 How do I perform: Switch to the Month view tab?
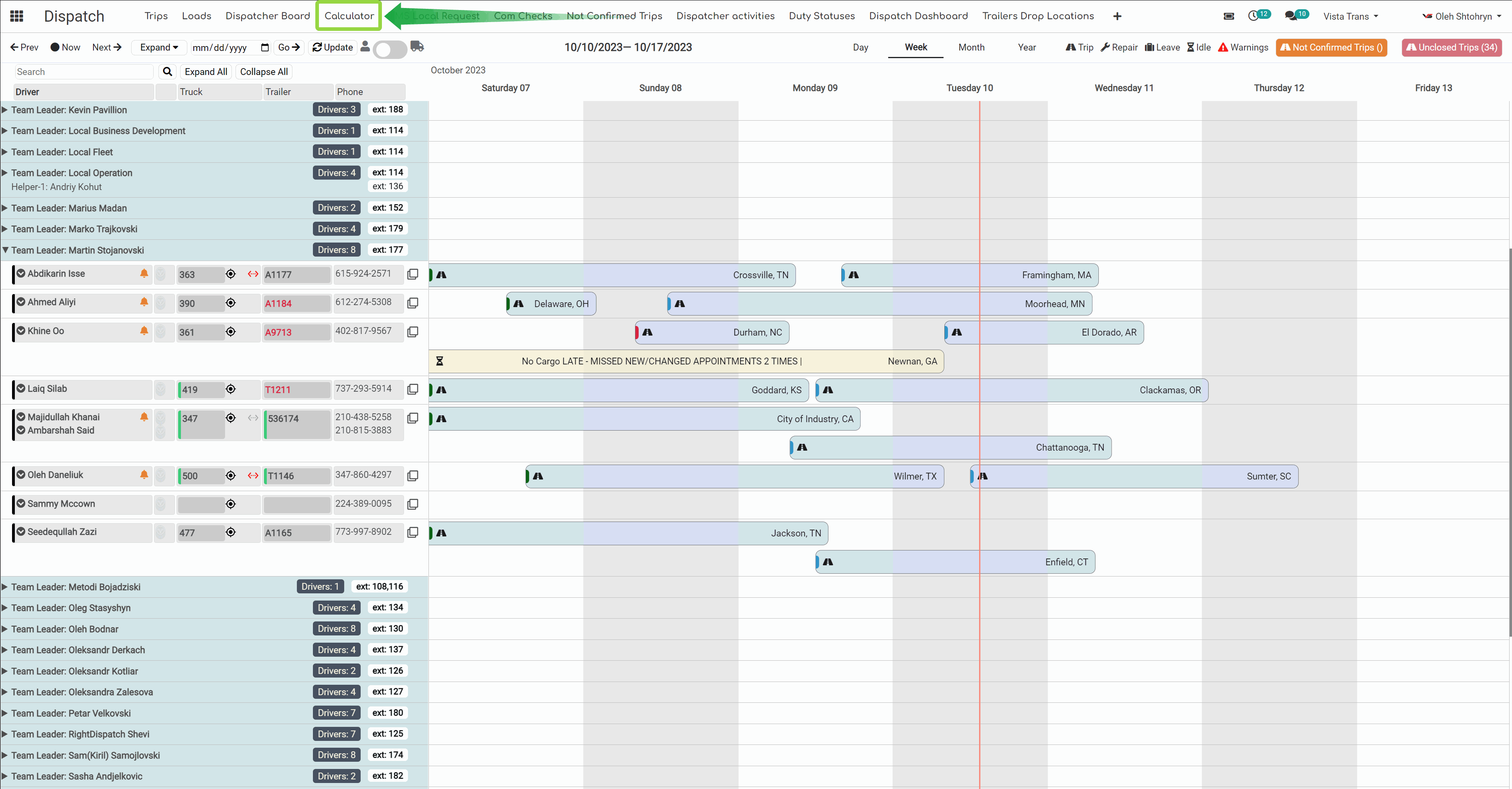[971, 48]
